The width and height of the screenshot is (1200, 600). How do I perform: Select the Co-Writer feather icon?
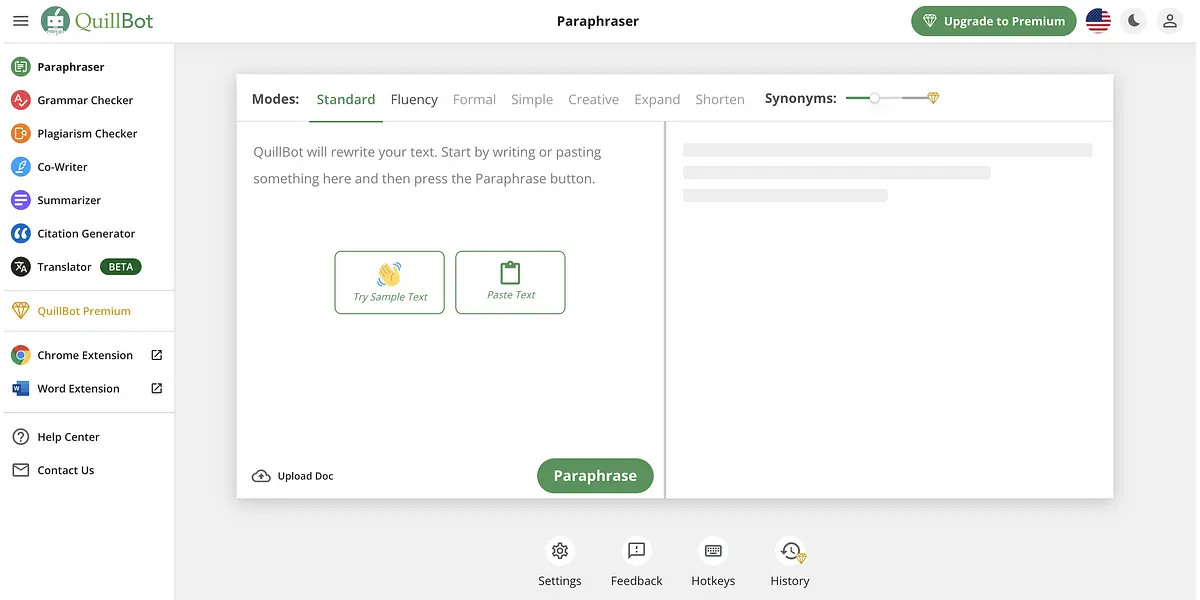(20, 167)
